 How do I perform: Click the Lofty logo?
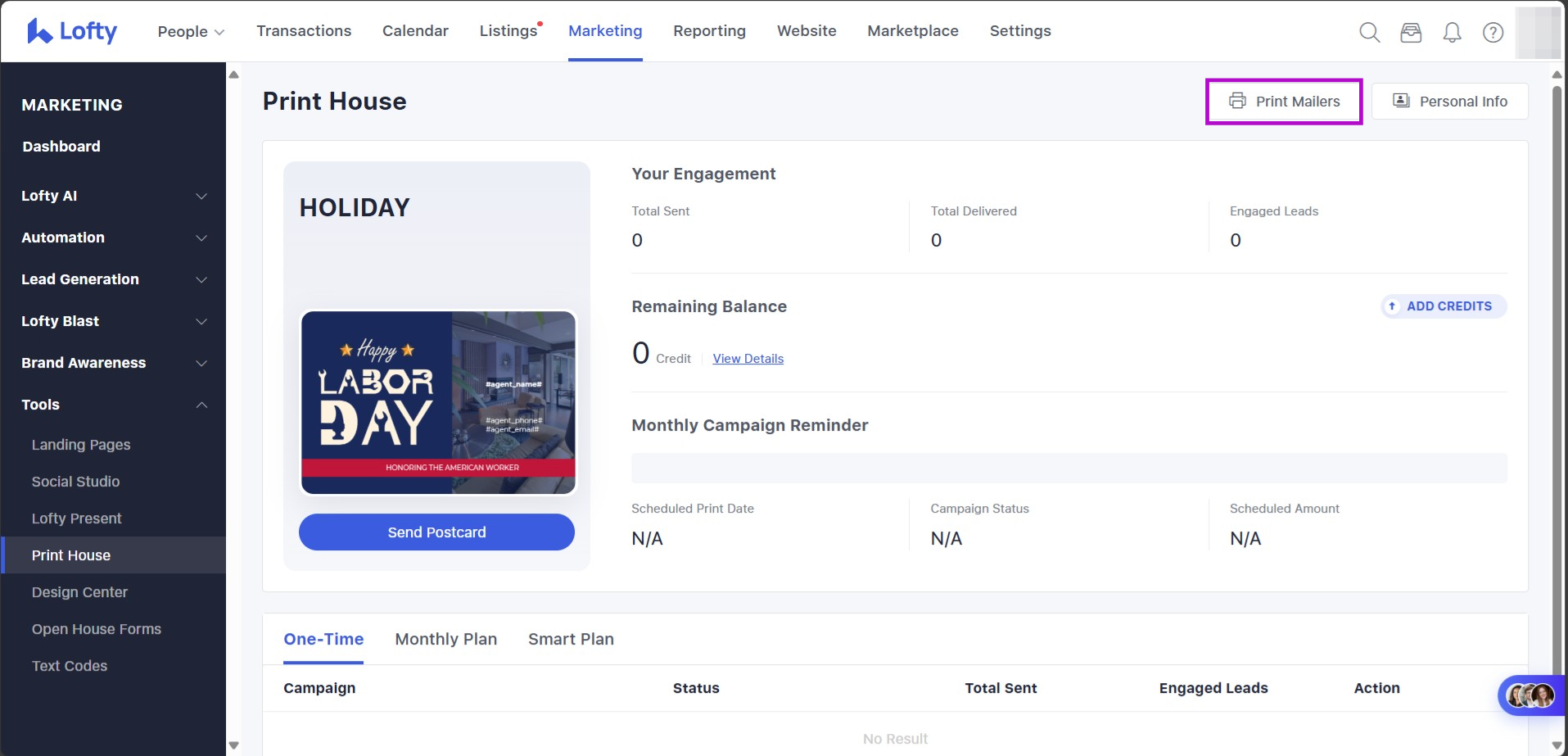72,31
